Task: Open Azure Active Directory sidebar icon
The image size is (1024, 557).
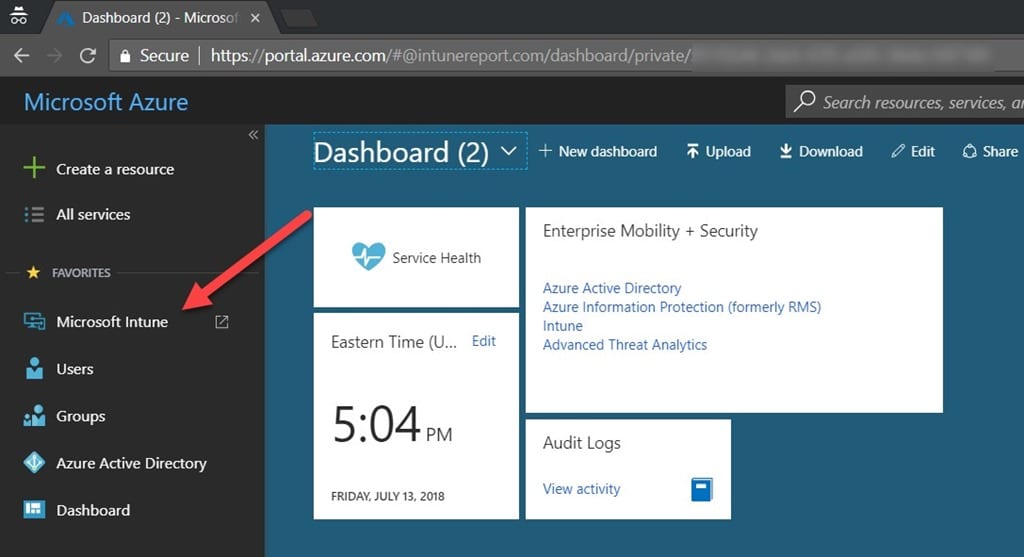Action: tap(34, 463)
